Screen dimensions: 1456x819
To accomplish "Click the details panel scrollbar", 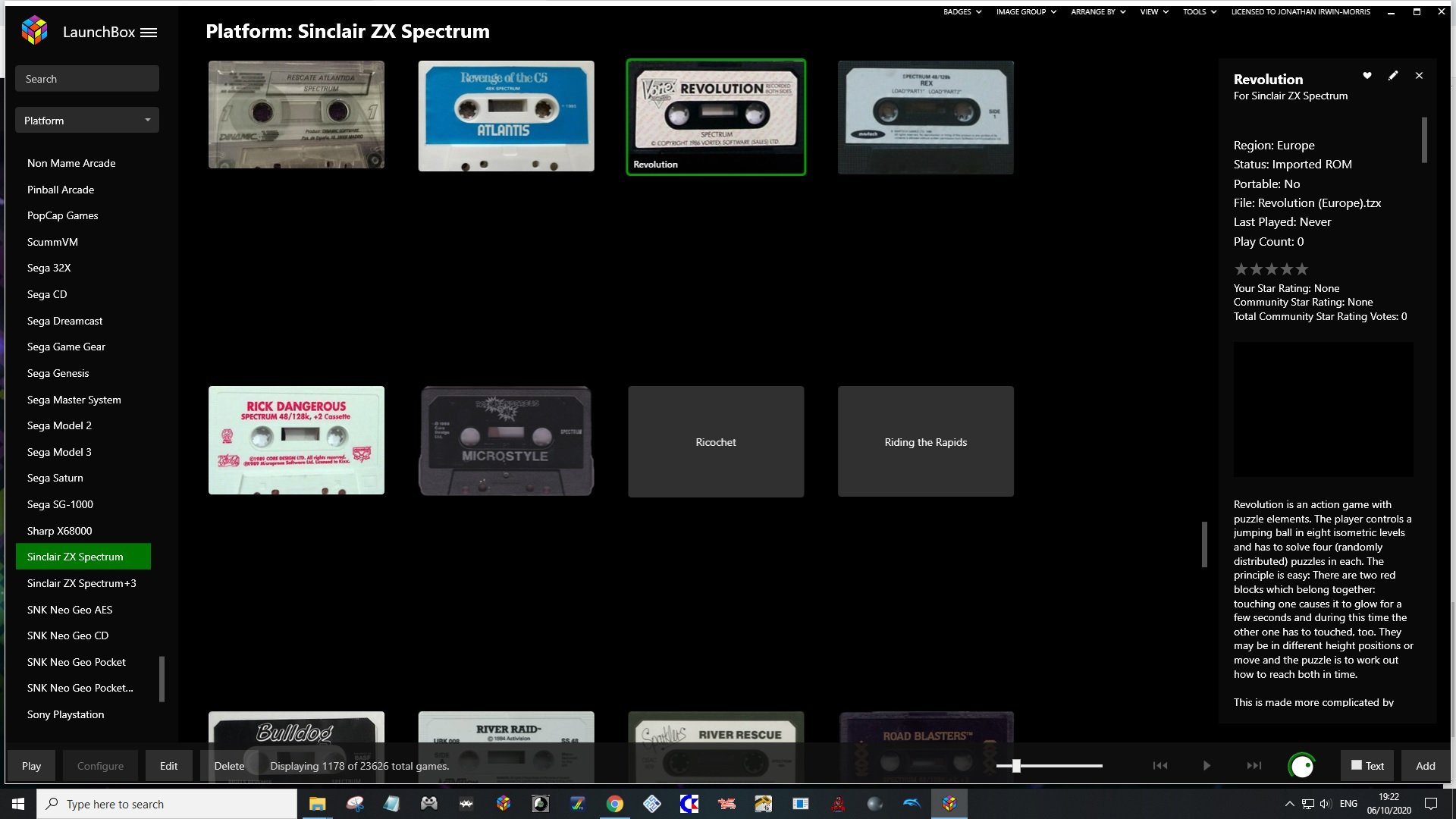I will point(1424,140).
